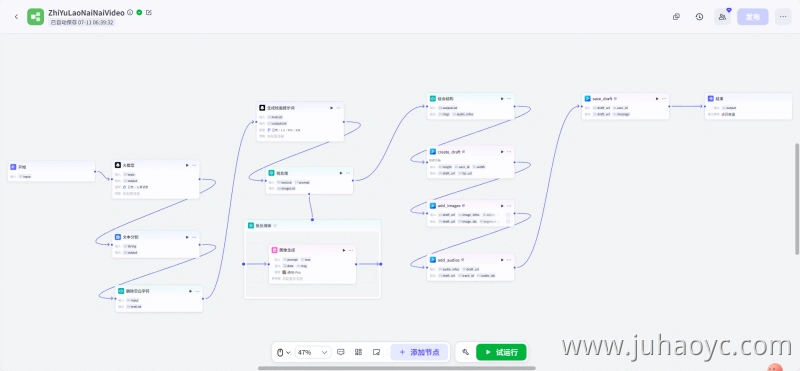The height and width of the screenshot is (371, 800).
Task: Start the 试运行 test run
Action: coord(501,352)
